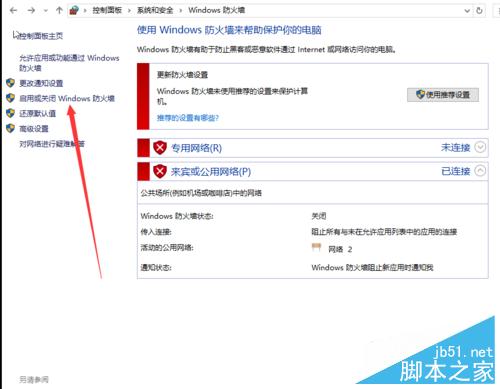Click 通知状态 label
The image size is (500, 389).
pyautogui.click(x=156, y=267)
